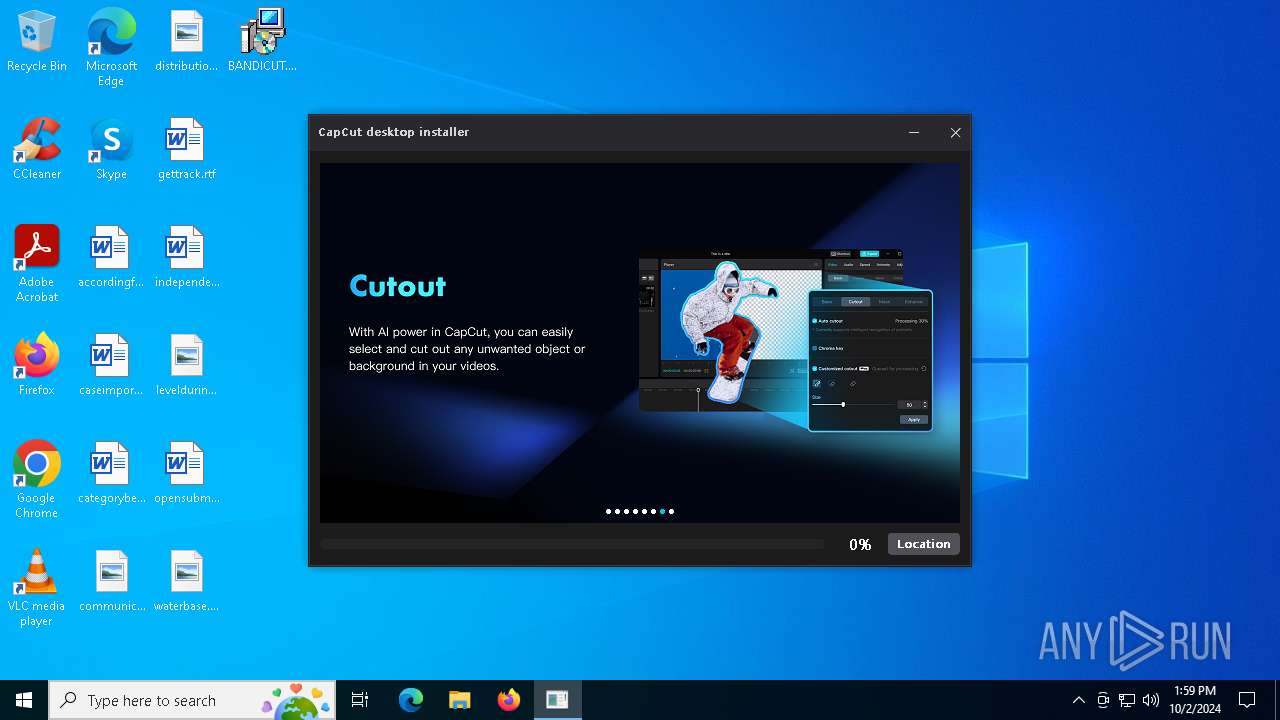Open the Firefox desktop shortcut
This screenshot has height=720, width=1280.
[x=37, y=365]
